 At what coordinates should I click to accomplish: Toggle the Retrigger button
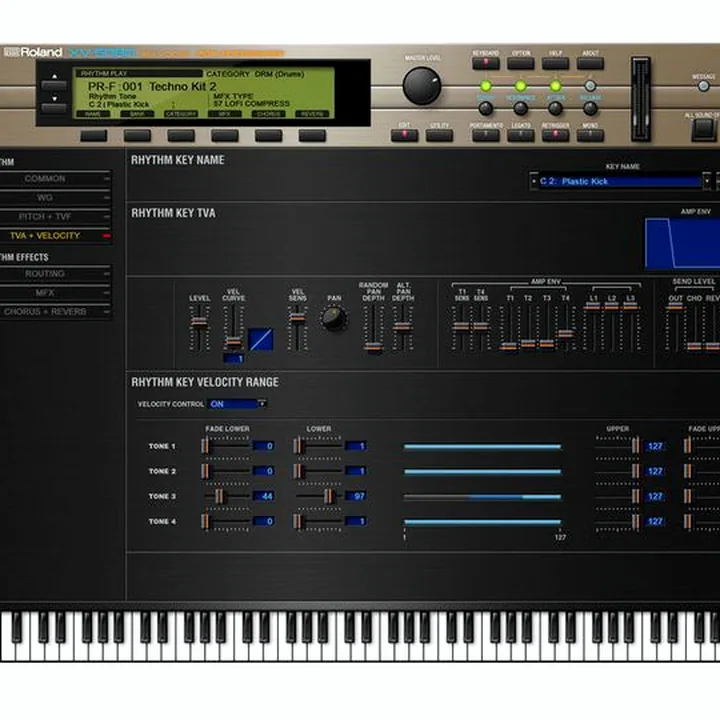(555, 135)
